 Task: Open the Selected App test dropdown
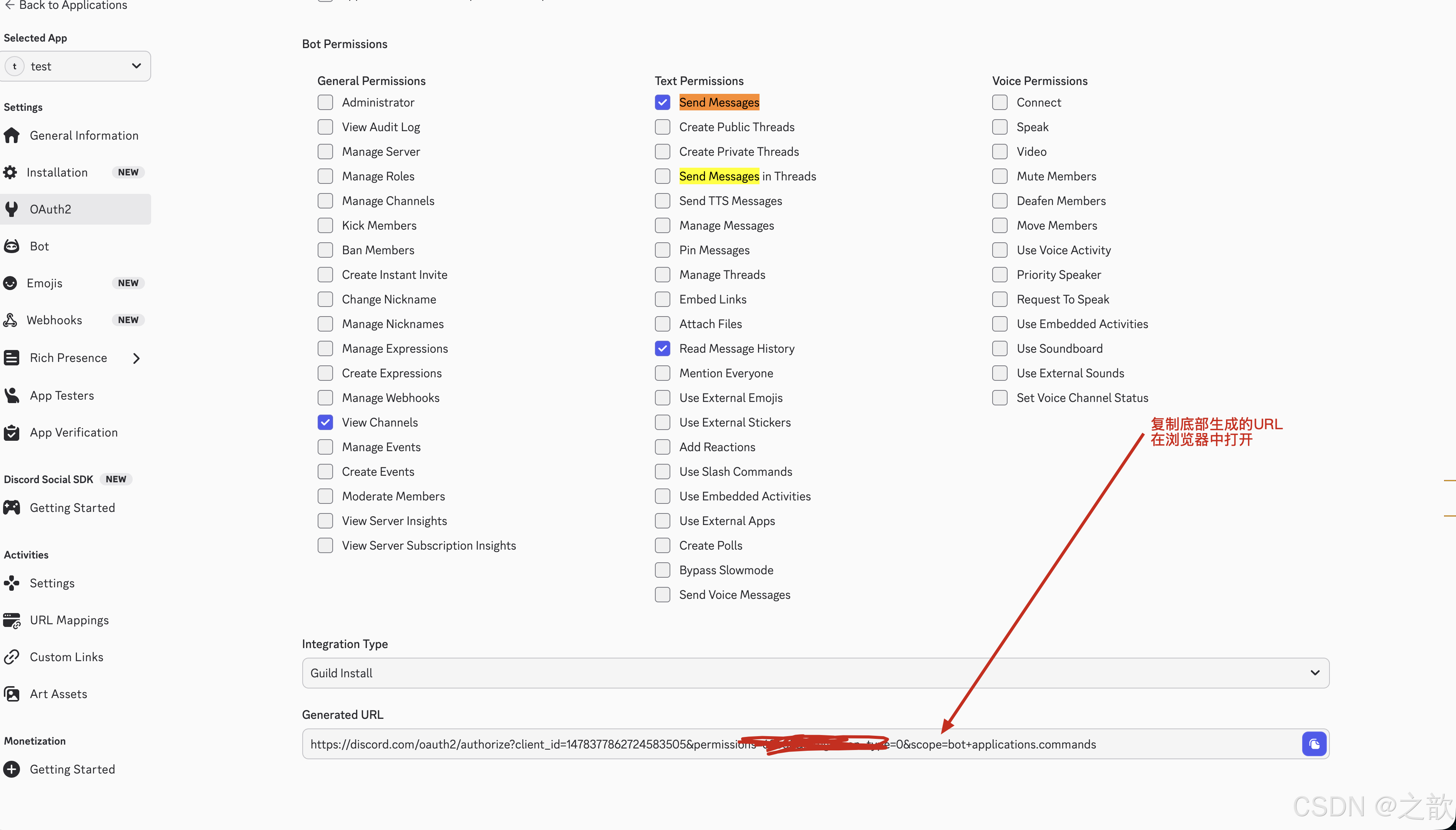(76, 66)
